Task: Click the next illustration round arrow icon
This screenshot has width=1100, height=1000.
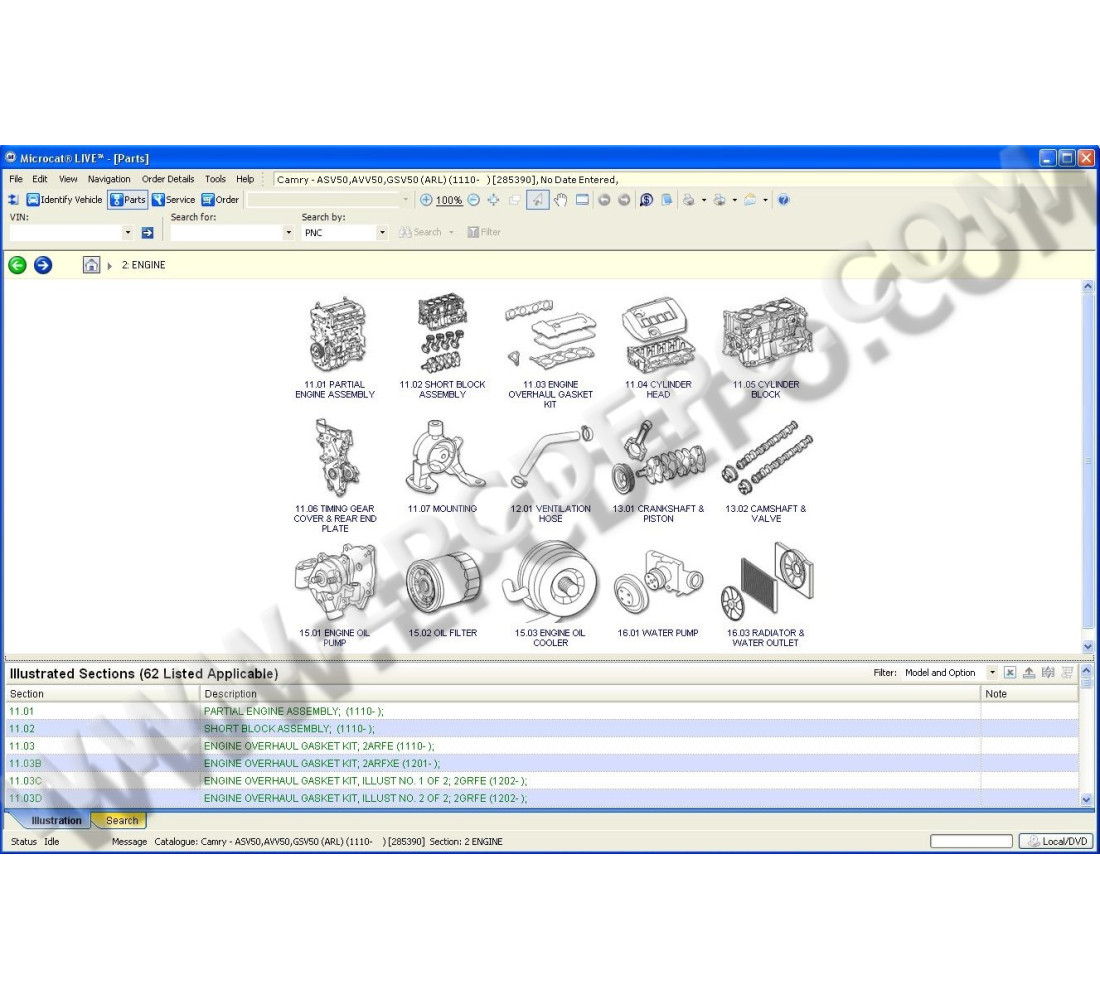Action: pyautogui.click(x=624, y=200)
